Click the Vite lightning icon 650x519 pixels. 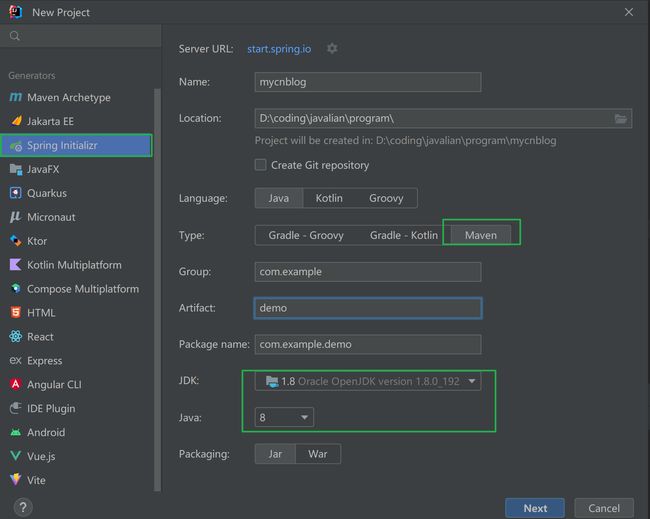(15, 480)
